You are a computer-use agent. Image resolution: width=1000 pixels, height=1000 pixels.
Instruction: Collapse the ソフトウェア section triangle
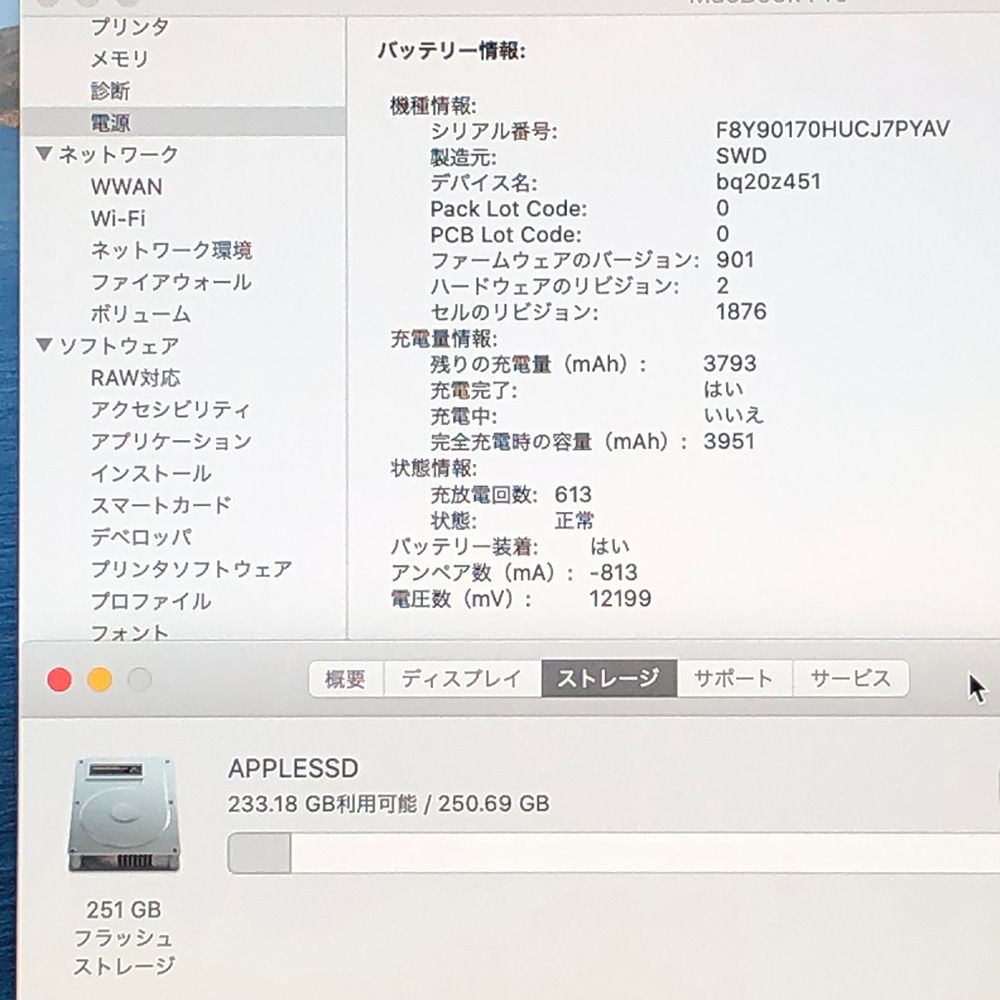coord(44,346)
